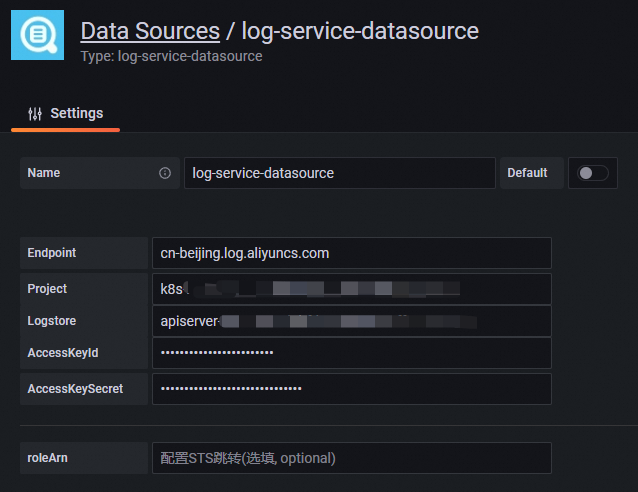Image resolution: width=638 pixels, height=492 pixels.
Task: Click the 'roleArn' field label
Action: [x=48, y=458]
